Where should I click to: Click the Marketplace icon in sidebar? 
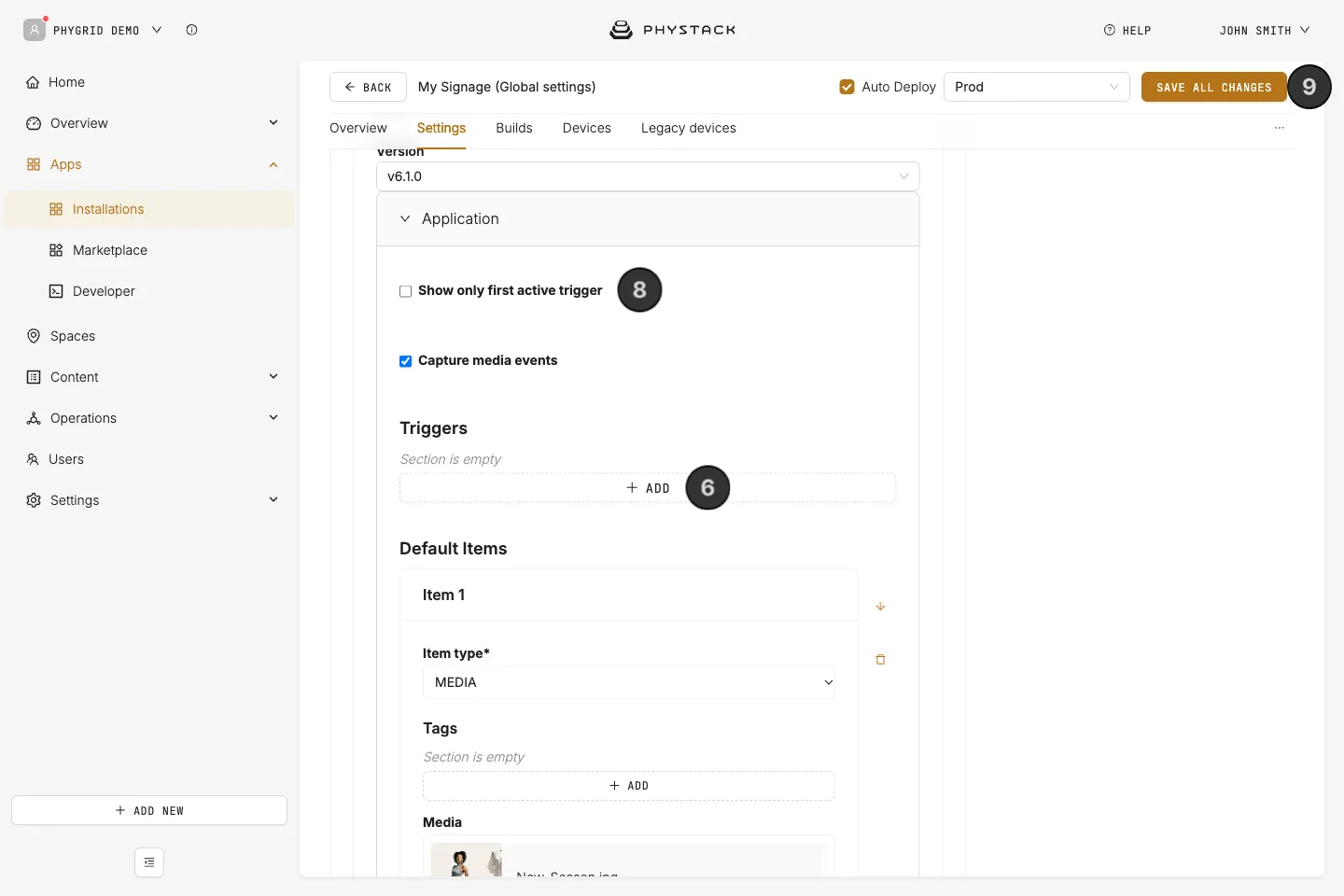pyautogui.click(x=56, y=250)
